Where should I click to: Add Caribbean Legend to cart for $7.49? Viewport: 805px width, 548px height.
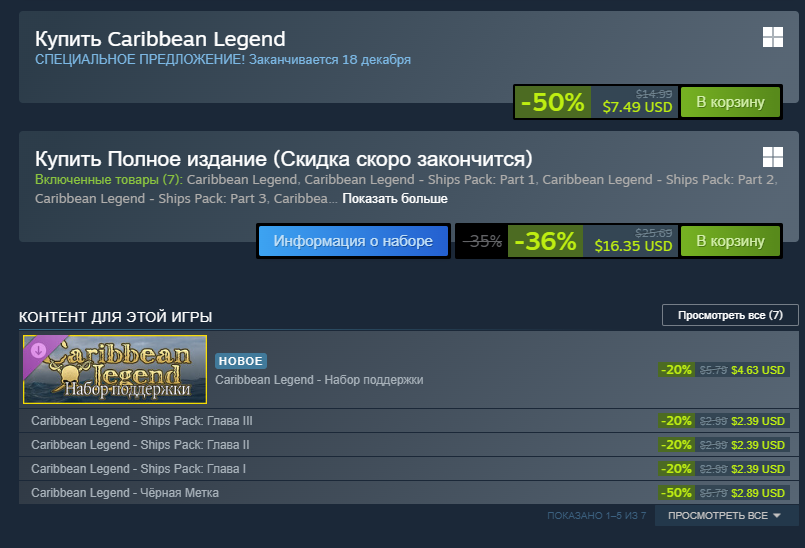click(x=730, y=102)
